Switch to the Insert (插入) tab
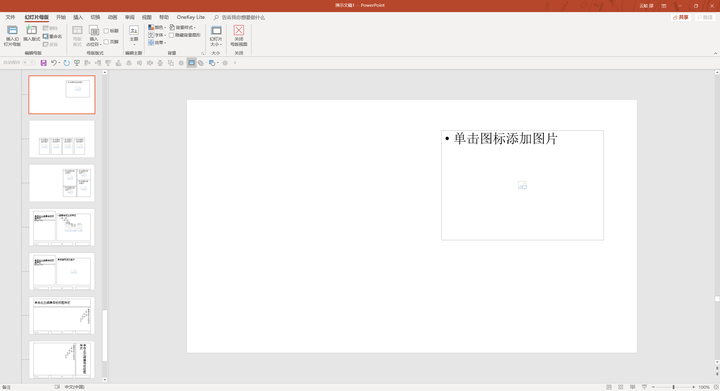Image resolution: width=720 pixels, height=391 pixels. [78, 17]
